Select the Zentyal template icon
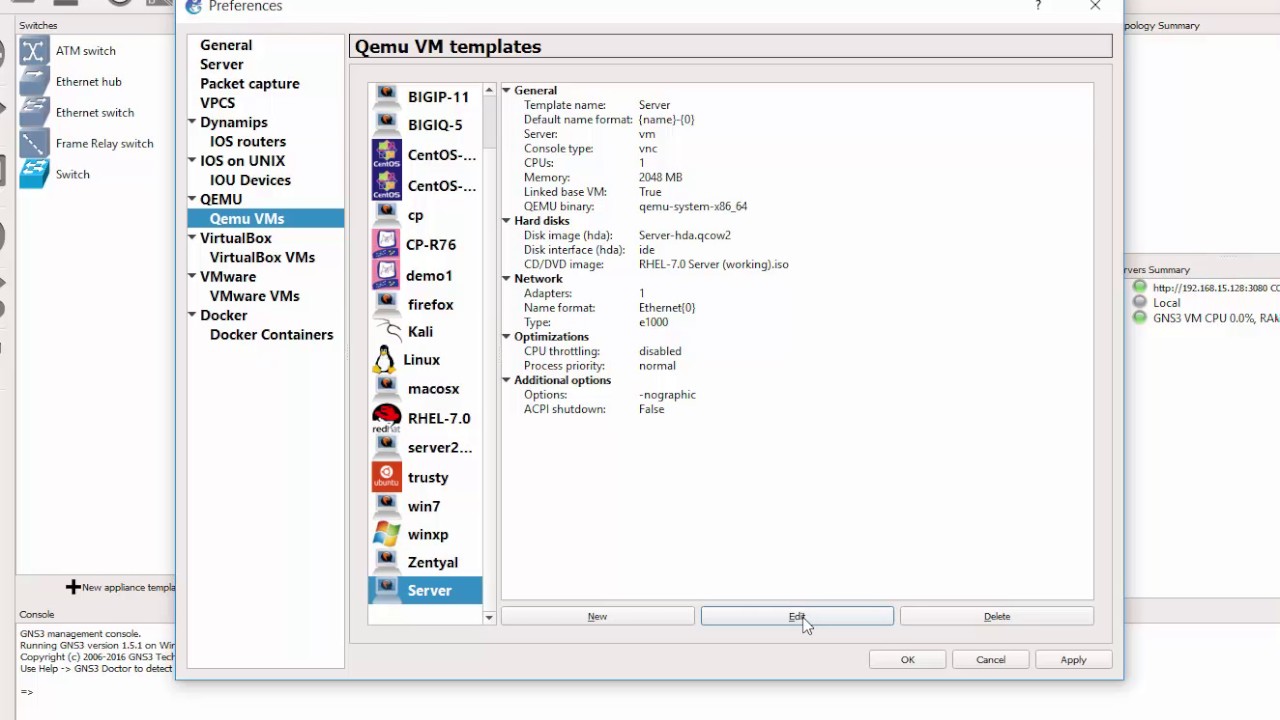 pyautogui.click(x=386, y=562)
